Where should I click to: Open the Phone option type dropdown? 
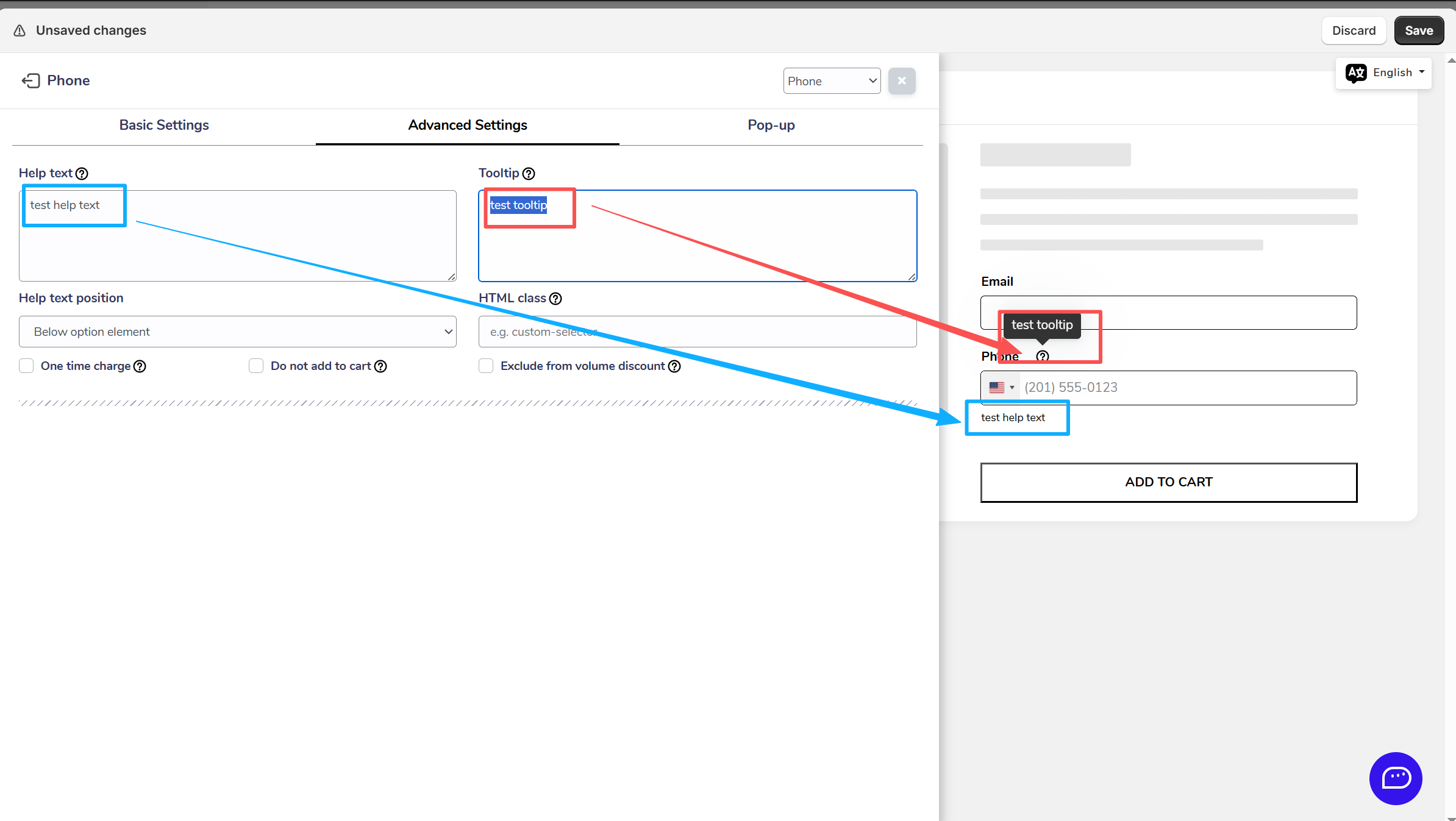pyautogui.click(x=832, y=81)
